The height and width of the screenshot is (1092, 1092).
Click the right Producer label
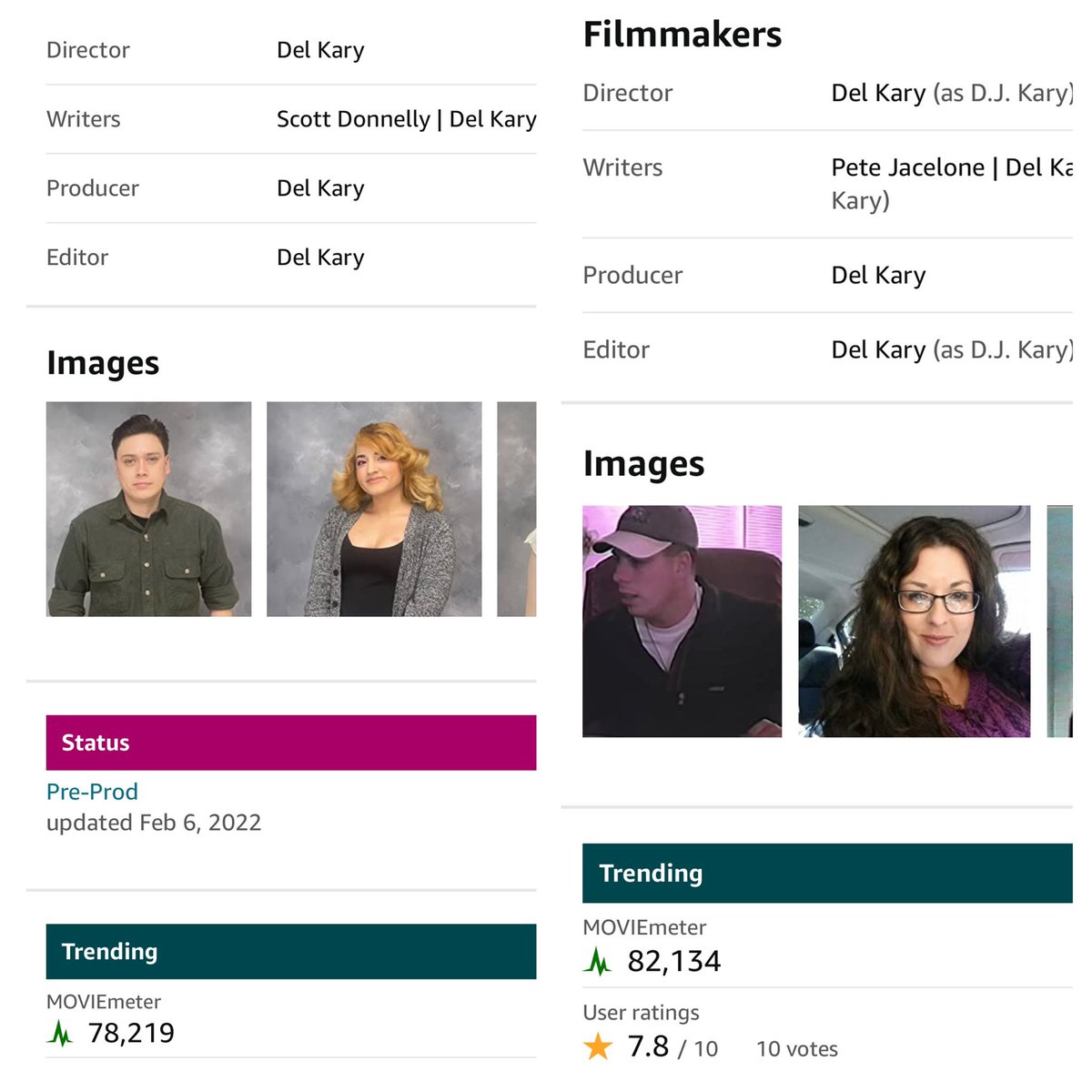pyautogui.click(x=632, y=275)
